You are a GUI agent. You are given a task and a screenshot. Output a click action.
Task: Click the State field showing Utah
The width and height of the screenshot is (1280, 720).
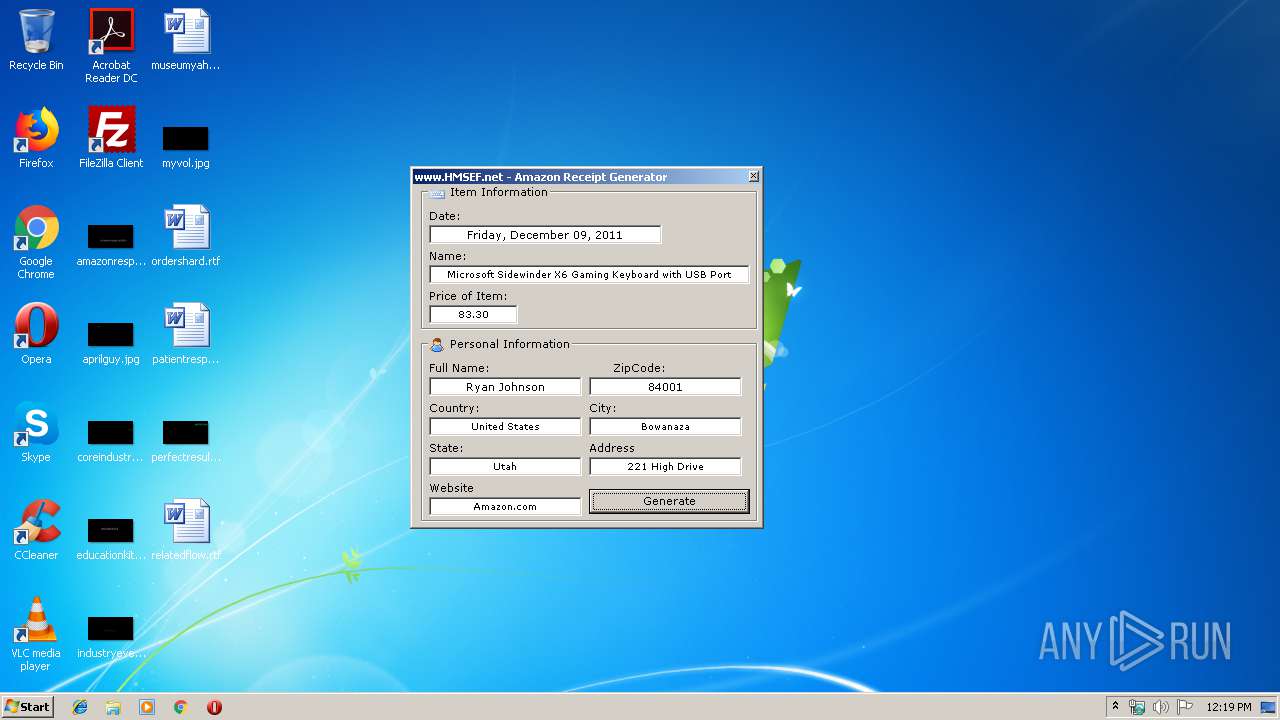coord(505,466)
